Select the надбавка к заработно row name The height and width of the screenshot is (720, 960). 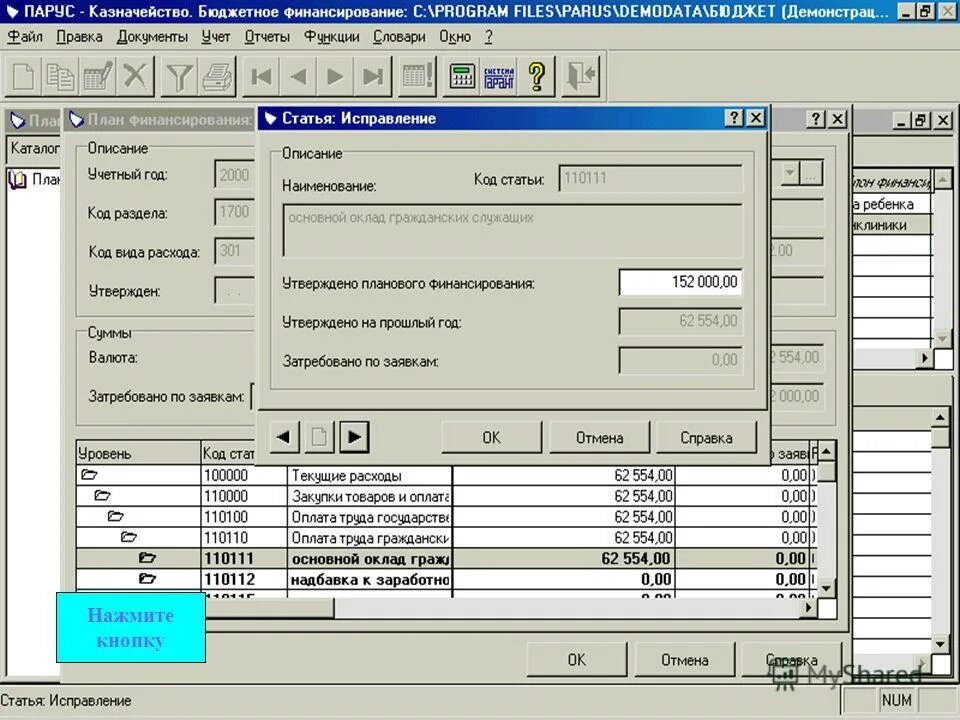tap(370, 579)
